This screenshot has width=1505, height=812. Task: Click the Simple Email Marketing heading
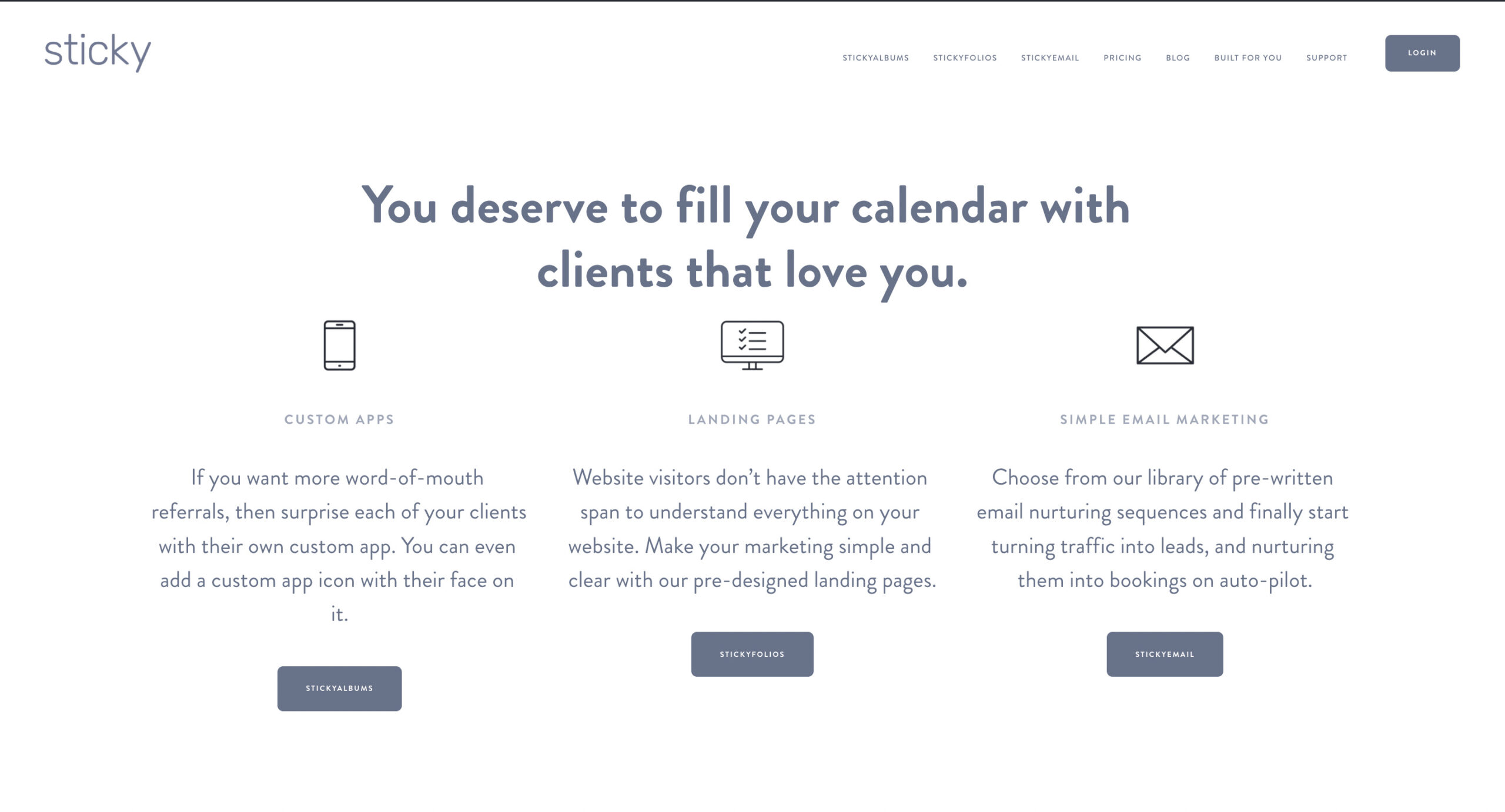[1163, 418]
